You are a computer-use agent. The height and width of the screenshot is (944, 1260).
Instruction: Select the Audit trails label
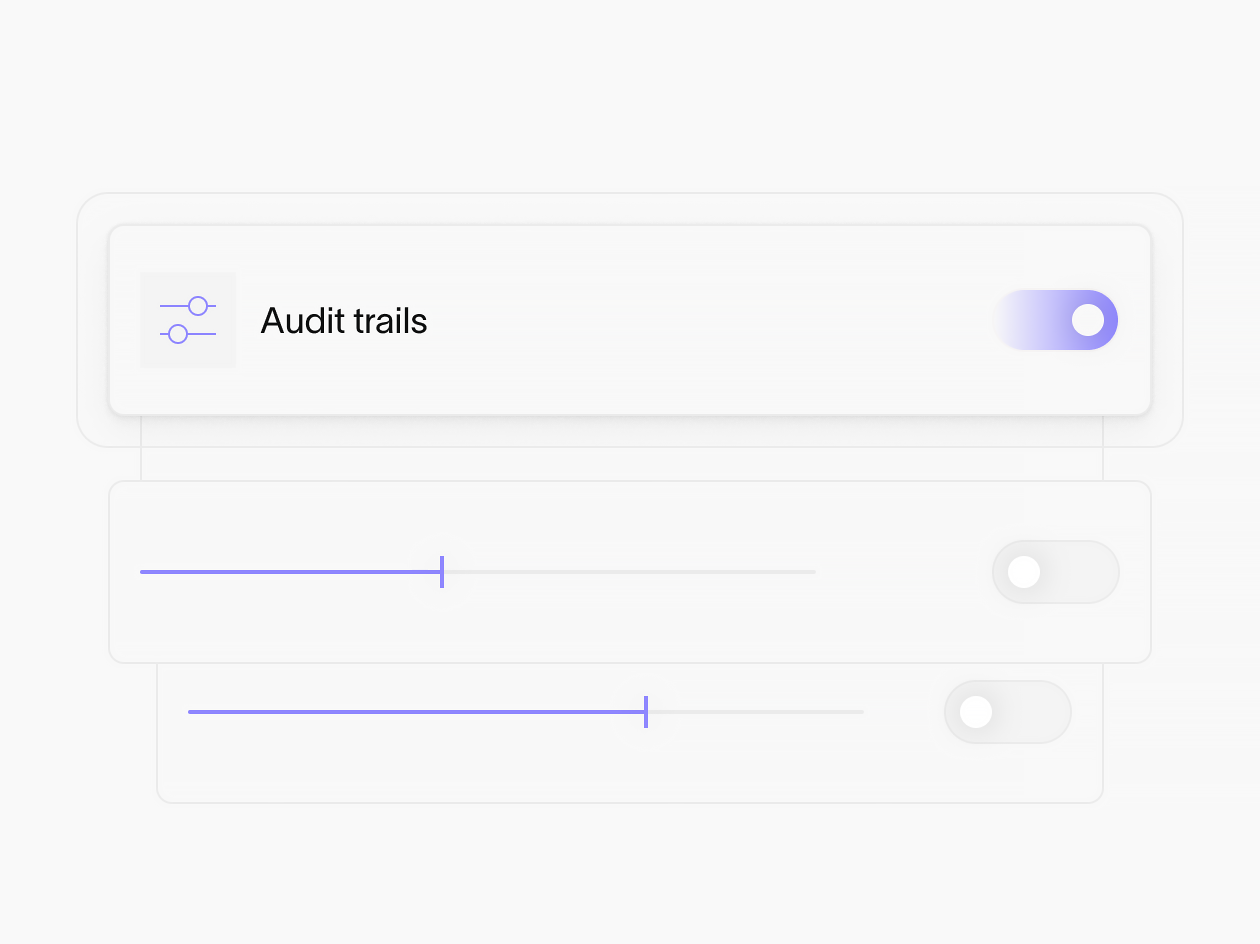(x=344, y=321)
